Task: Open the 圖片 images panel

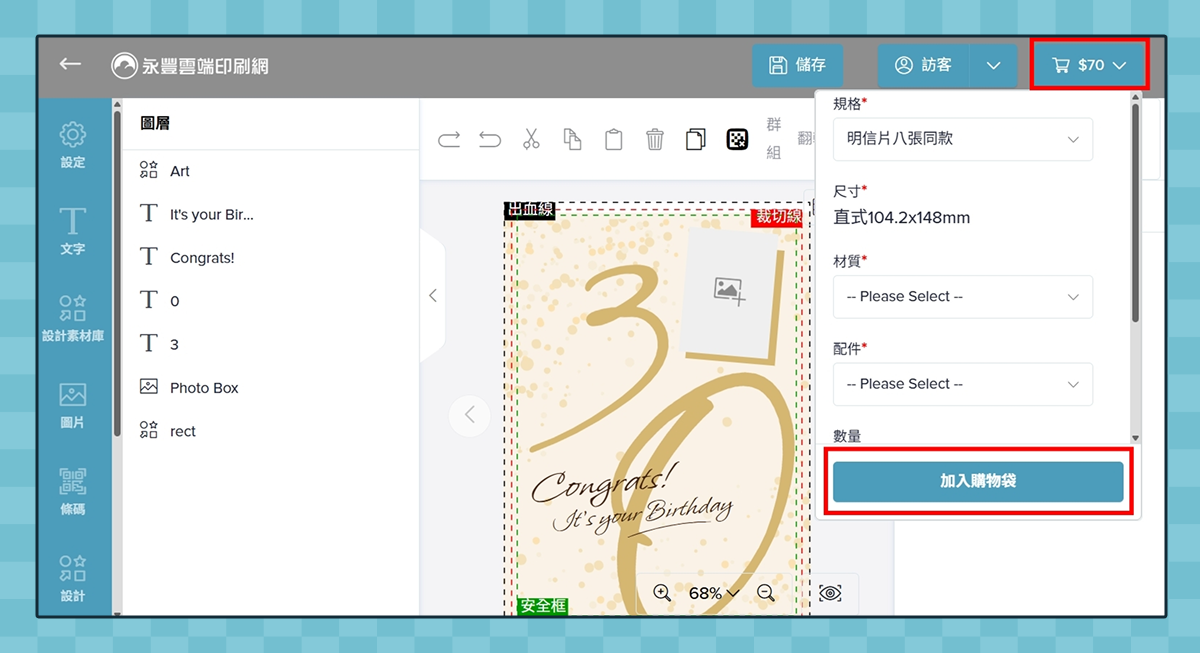Action: (73, 405)
